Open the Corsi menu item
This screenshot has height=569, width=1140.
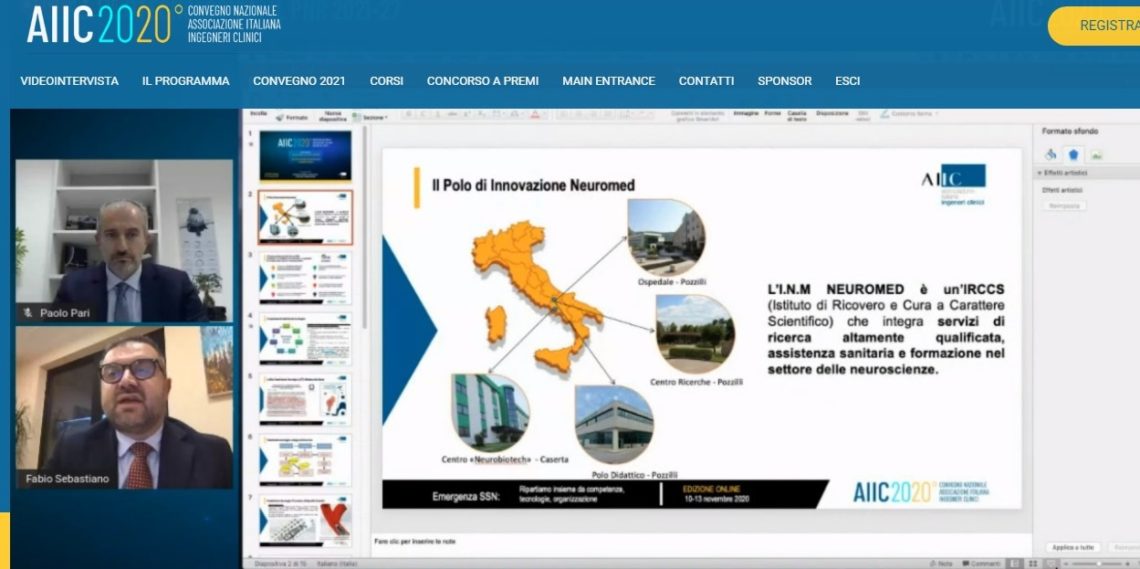click(x=386, y=81)
